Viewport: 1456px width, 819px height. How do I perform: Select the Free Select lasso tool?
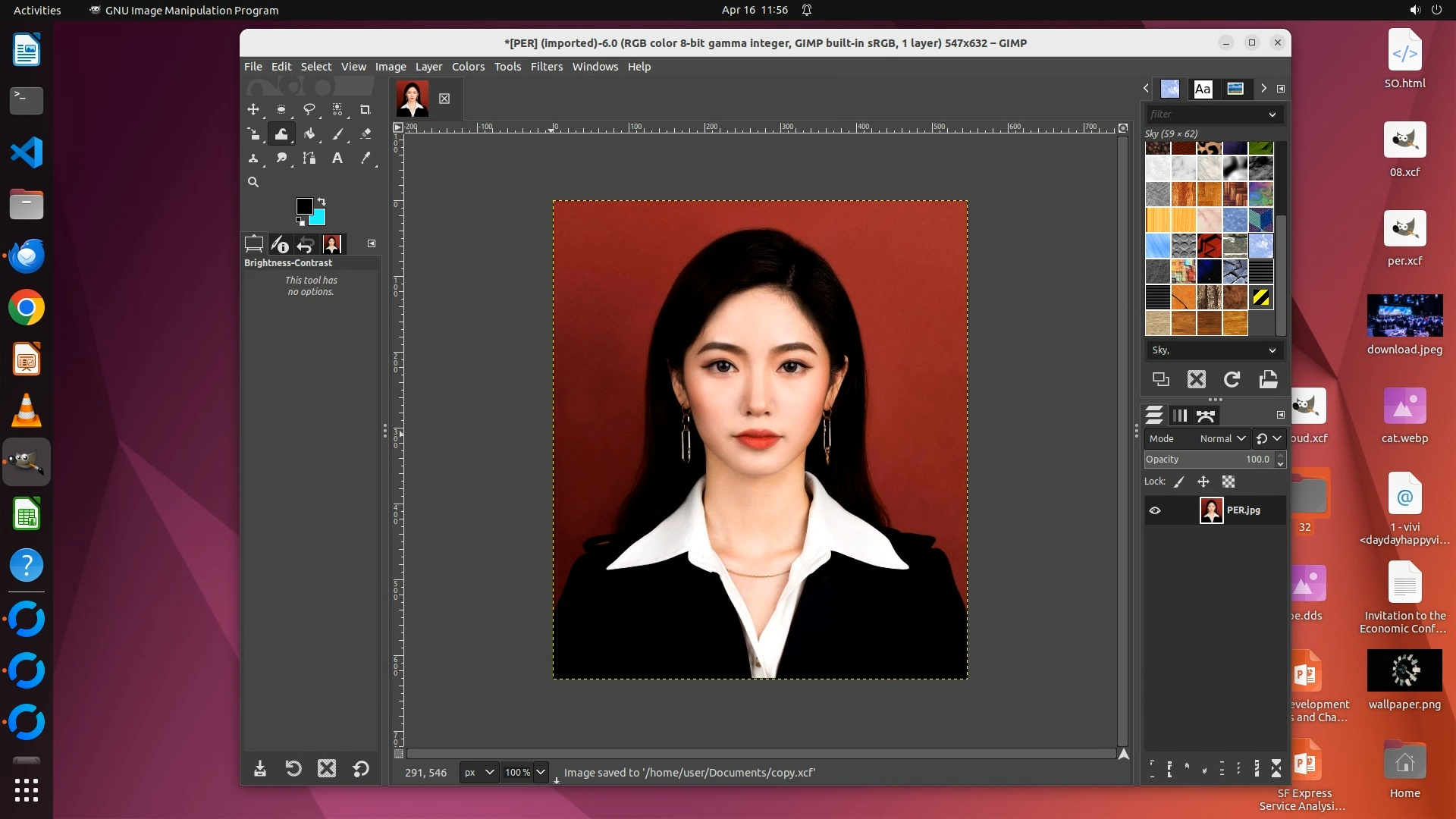pos(309,109)
